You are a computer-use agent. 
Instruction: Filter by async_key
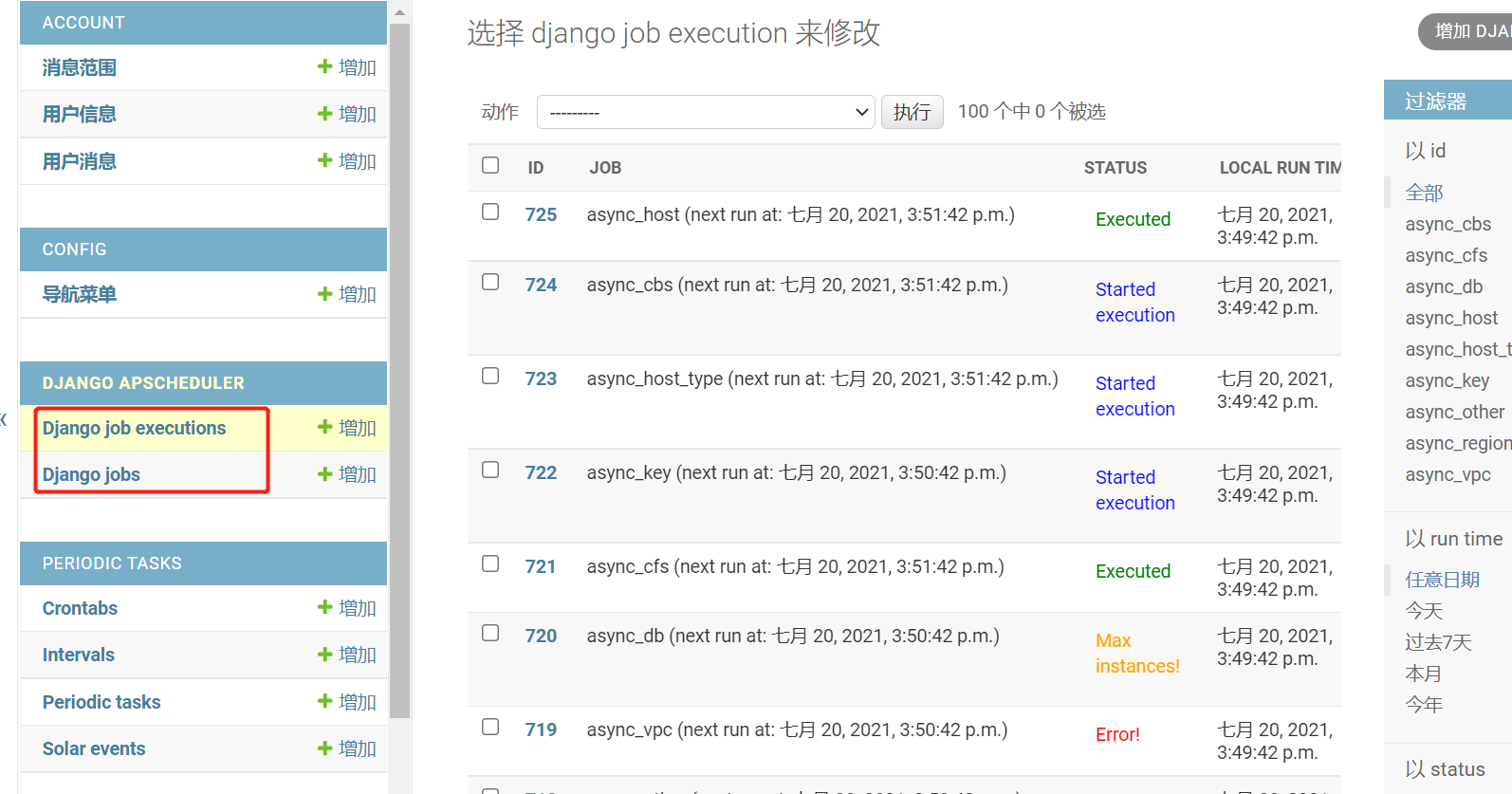(x=1447, y=380)
